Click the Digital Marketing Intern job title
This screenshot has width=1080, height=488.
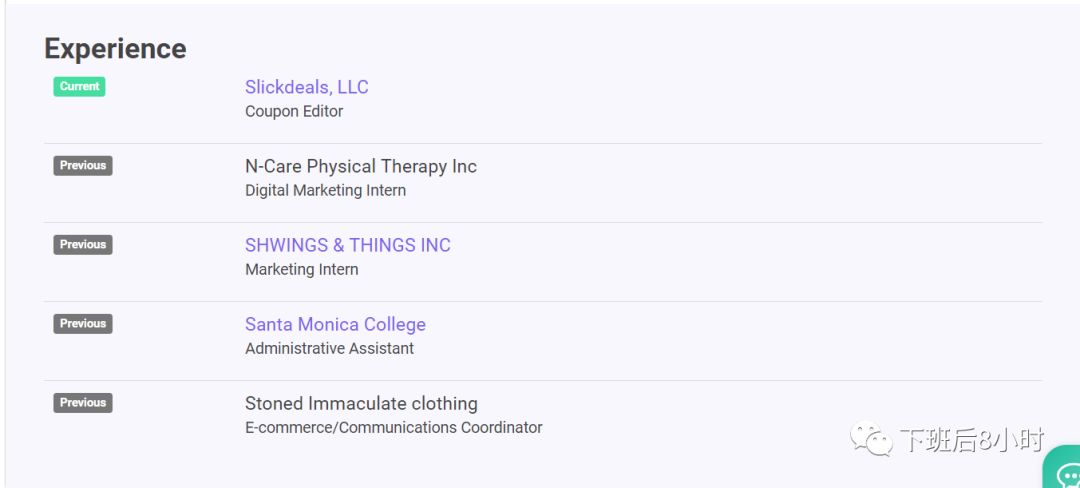[326, 191]
